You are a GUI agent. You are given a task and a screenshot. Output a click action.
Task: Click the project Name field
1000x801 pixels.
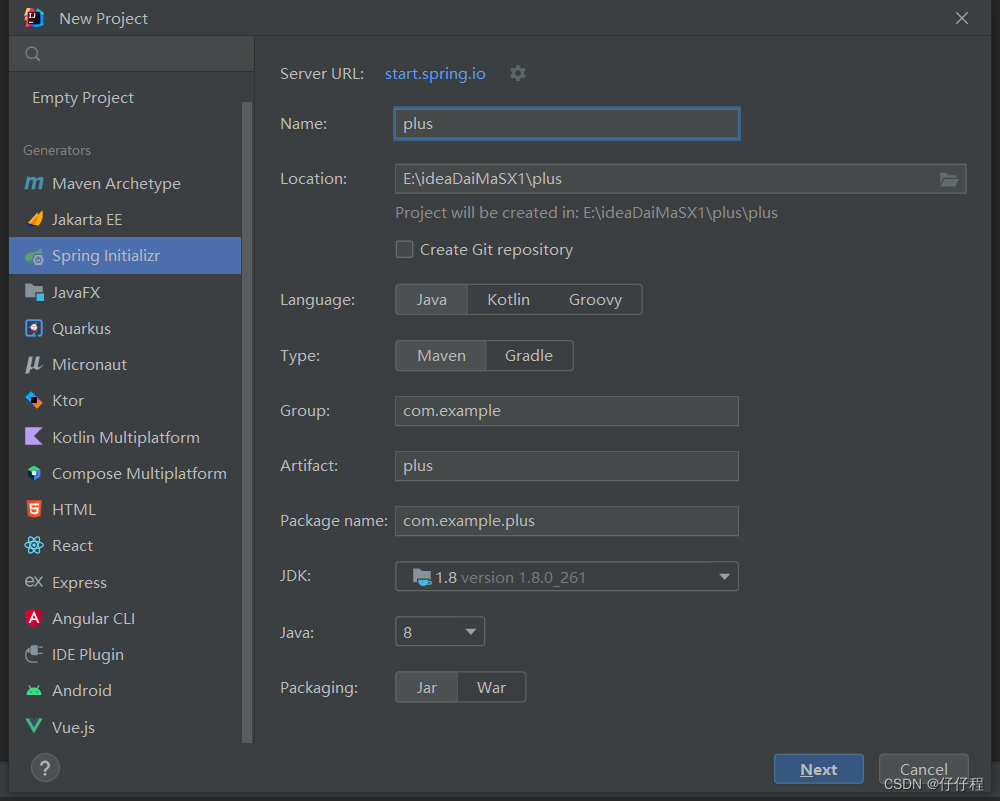(567, 124)
